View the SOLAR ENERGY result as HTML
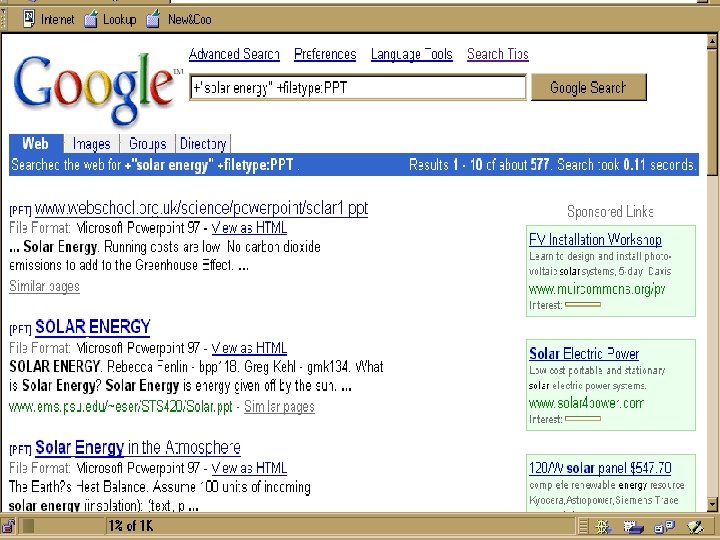 tap(249, 348)
